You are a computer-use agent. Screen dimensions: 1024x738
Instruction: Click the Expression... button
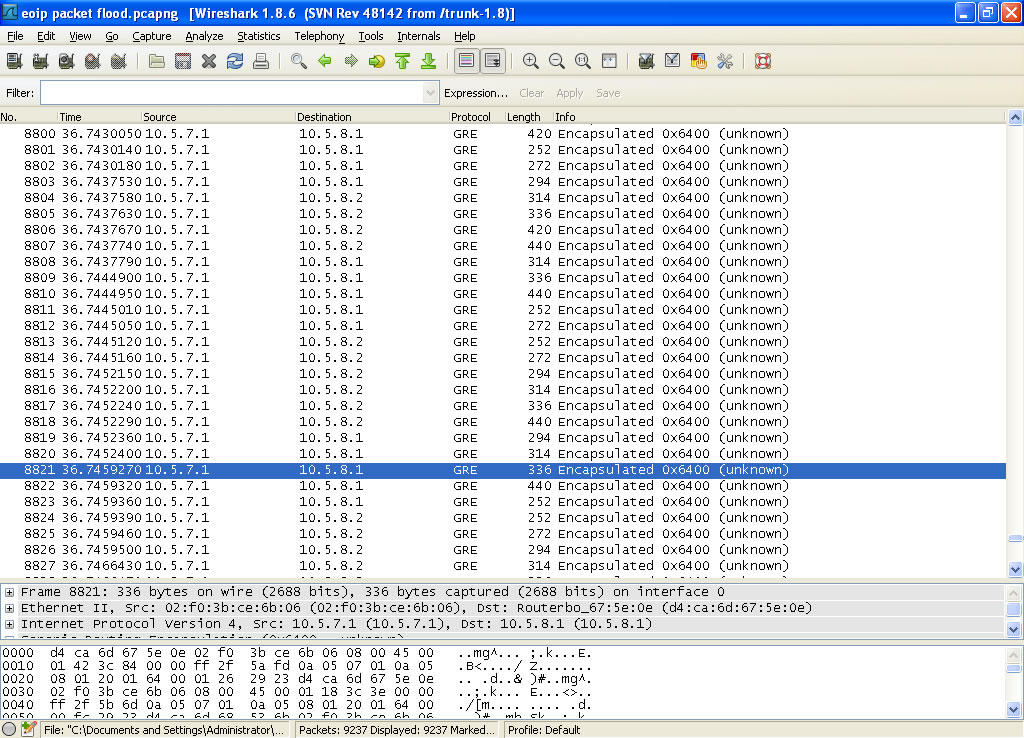(x=475, y=93)
